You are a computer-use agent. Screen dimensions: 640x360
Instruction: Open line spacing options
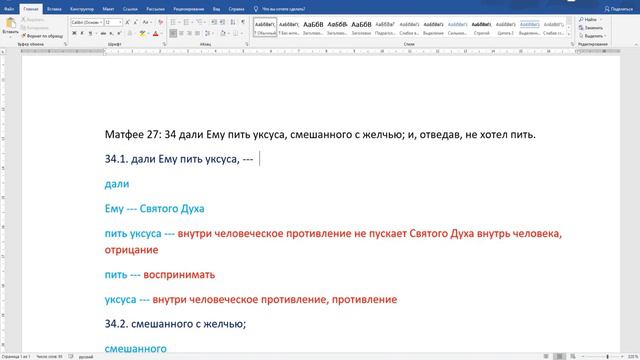(208, 33)
